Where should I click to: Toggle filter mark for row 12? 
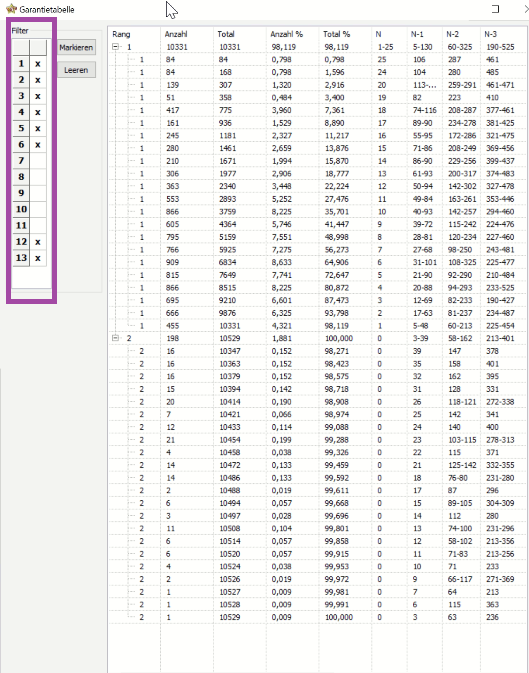(38, 242)
